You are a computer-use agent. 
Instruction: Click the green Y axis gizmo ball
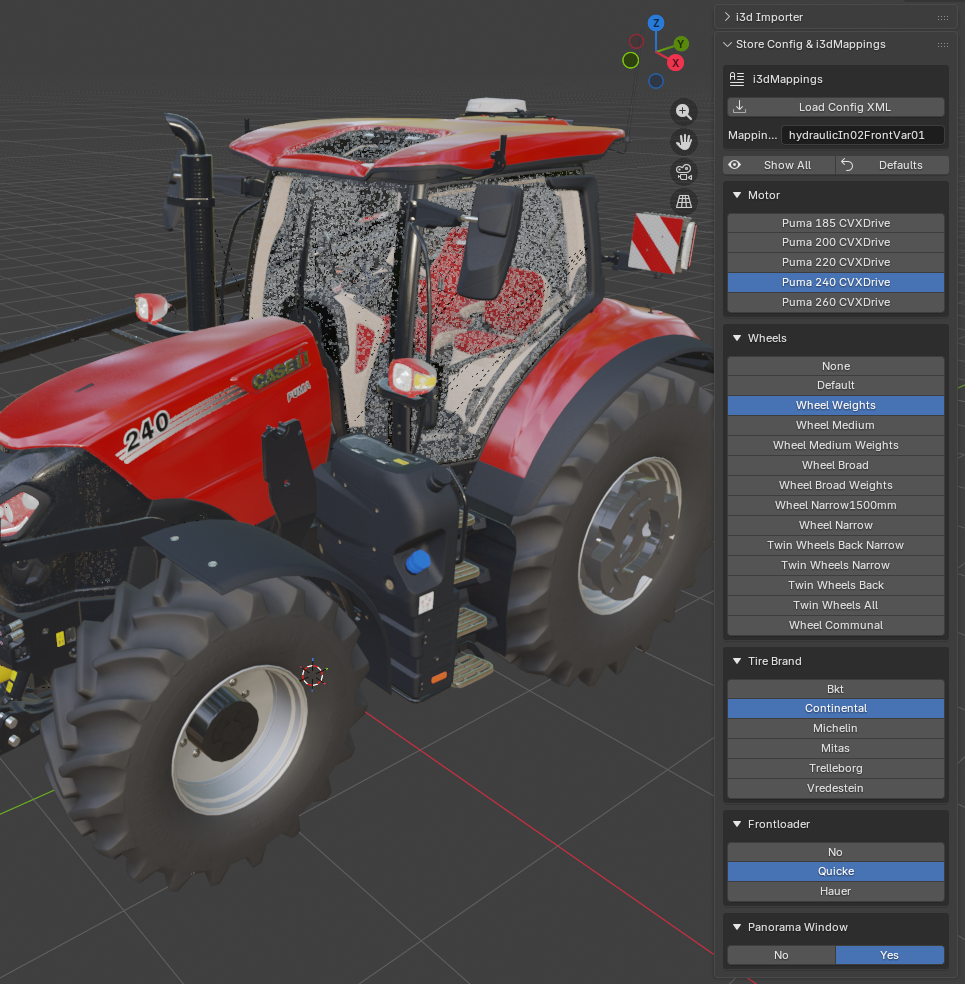(681, 44)
